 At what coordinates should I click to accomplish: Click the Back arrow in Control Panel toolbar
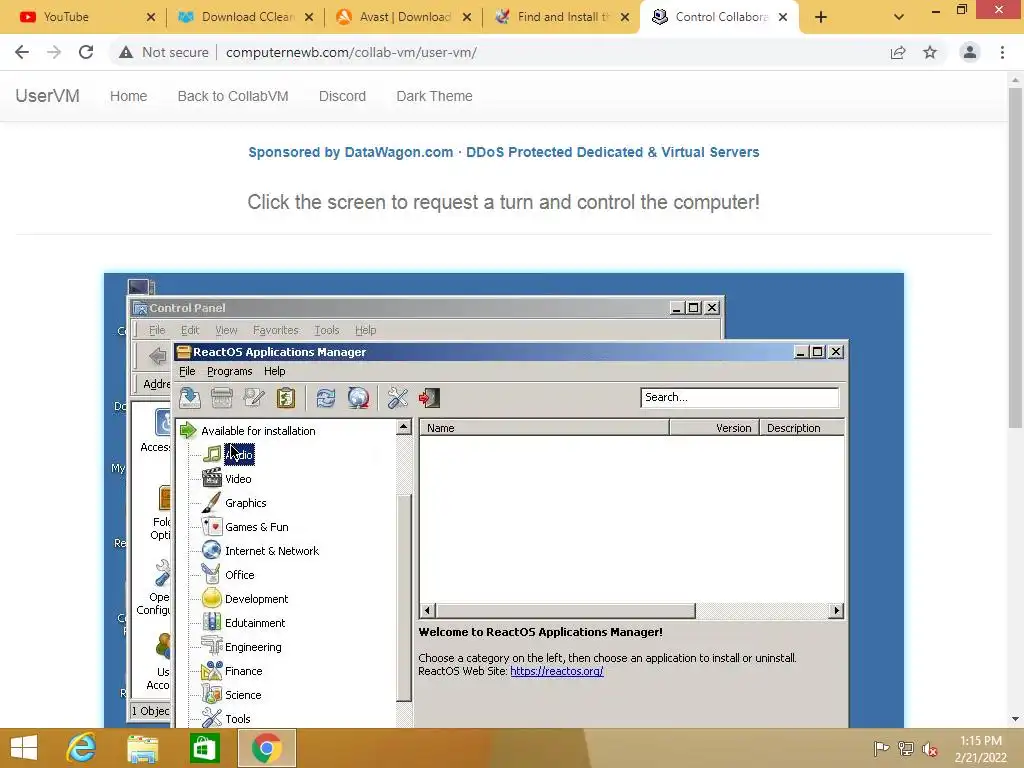tap(157, 357)
